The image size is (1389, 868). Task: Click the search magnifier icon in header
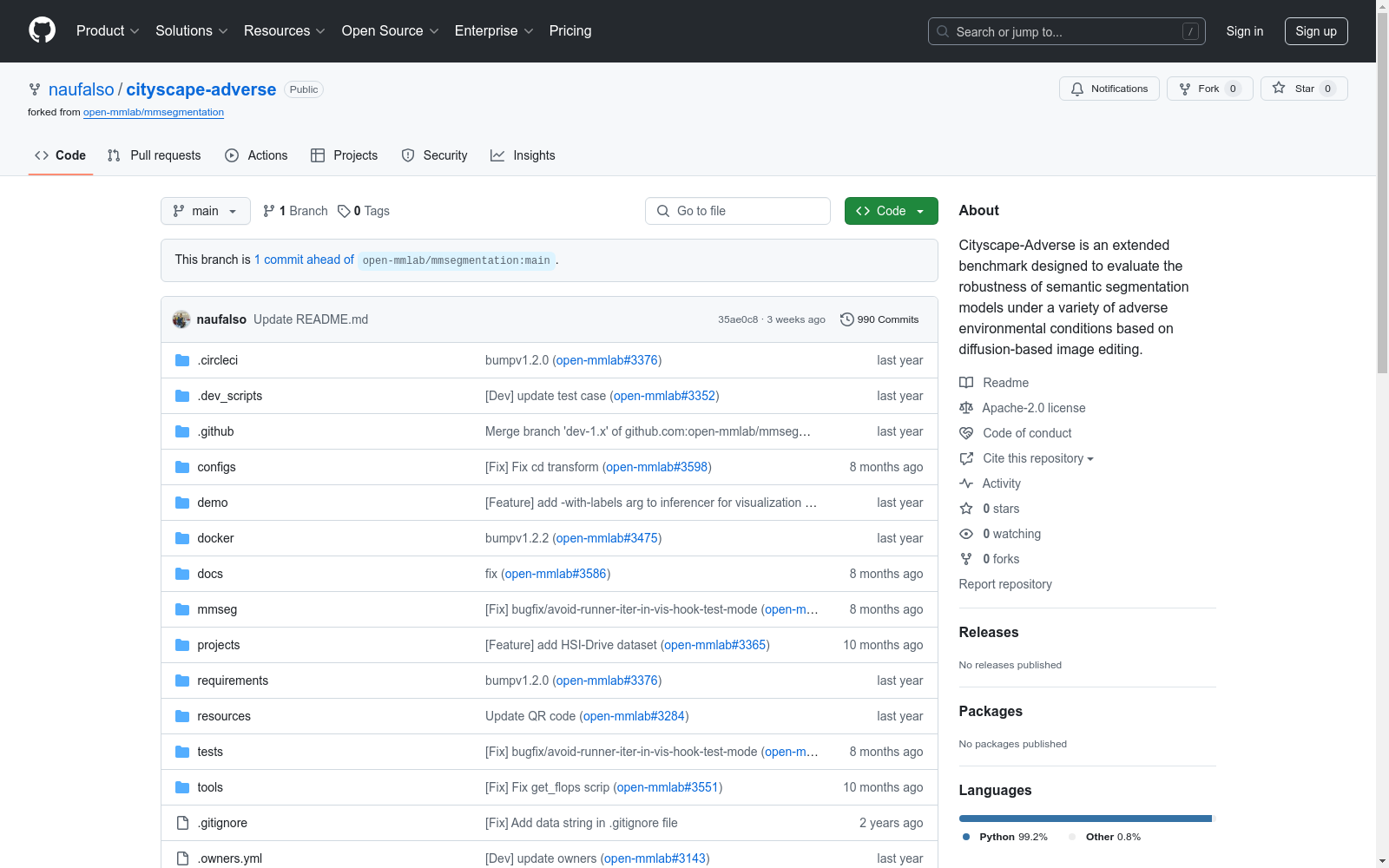[x=943, y=31]
